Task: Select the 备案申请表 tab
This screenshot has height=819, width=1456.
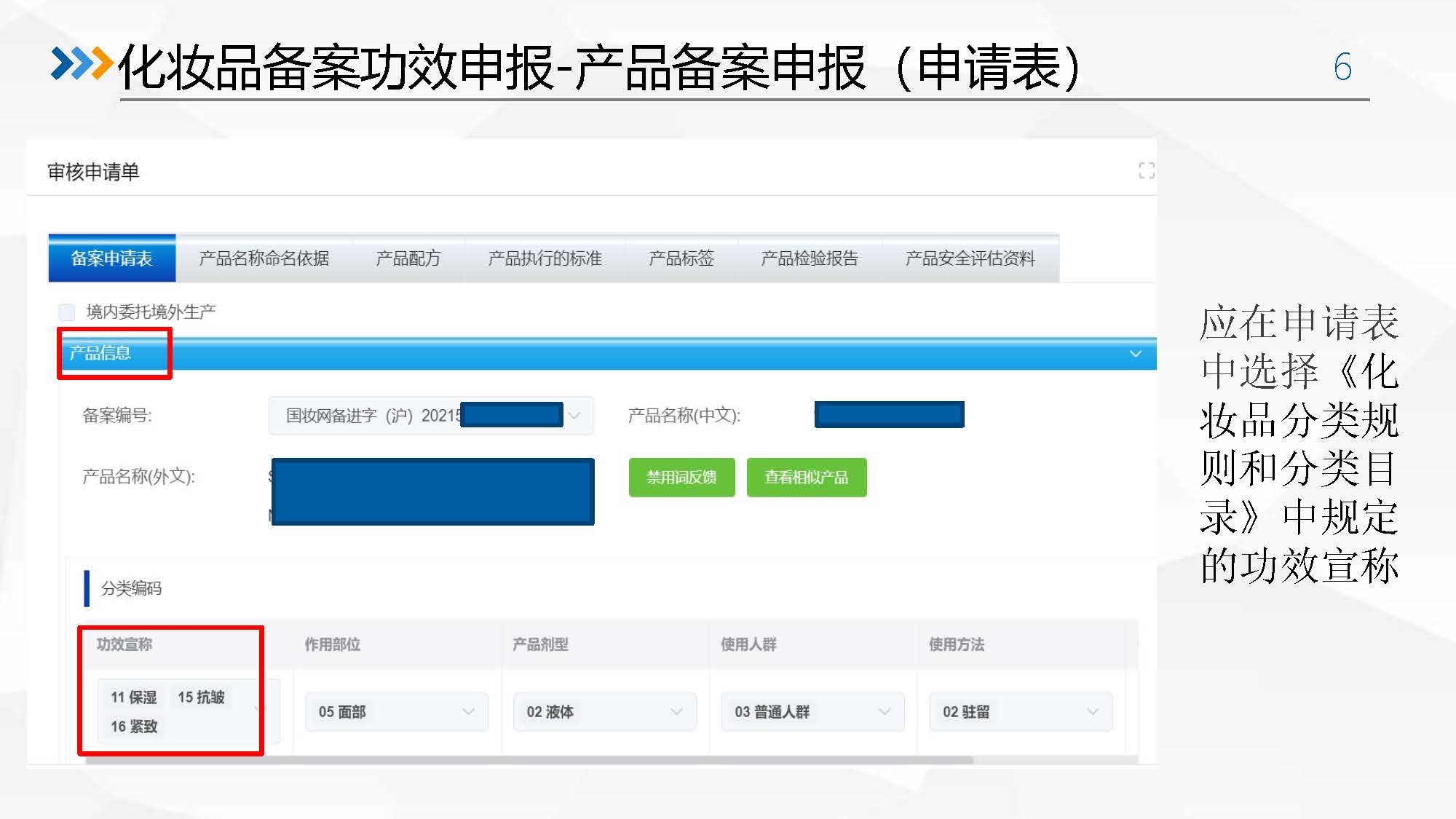Action: pyautogui.click(x=111, y=258)
